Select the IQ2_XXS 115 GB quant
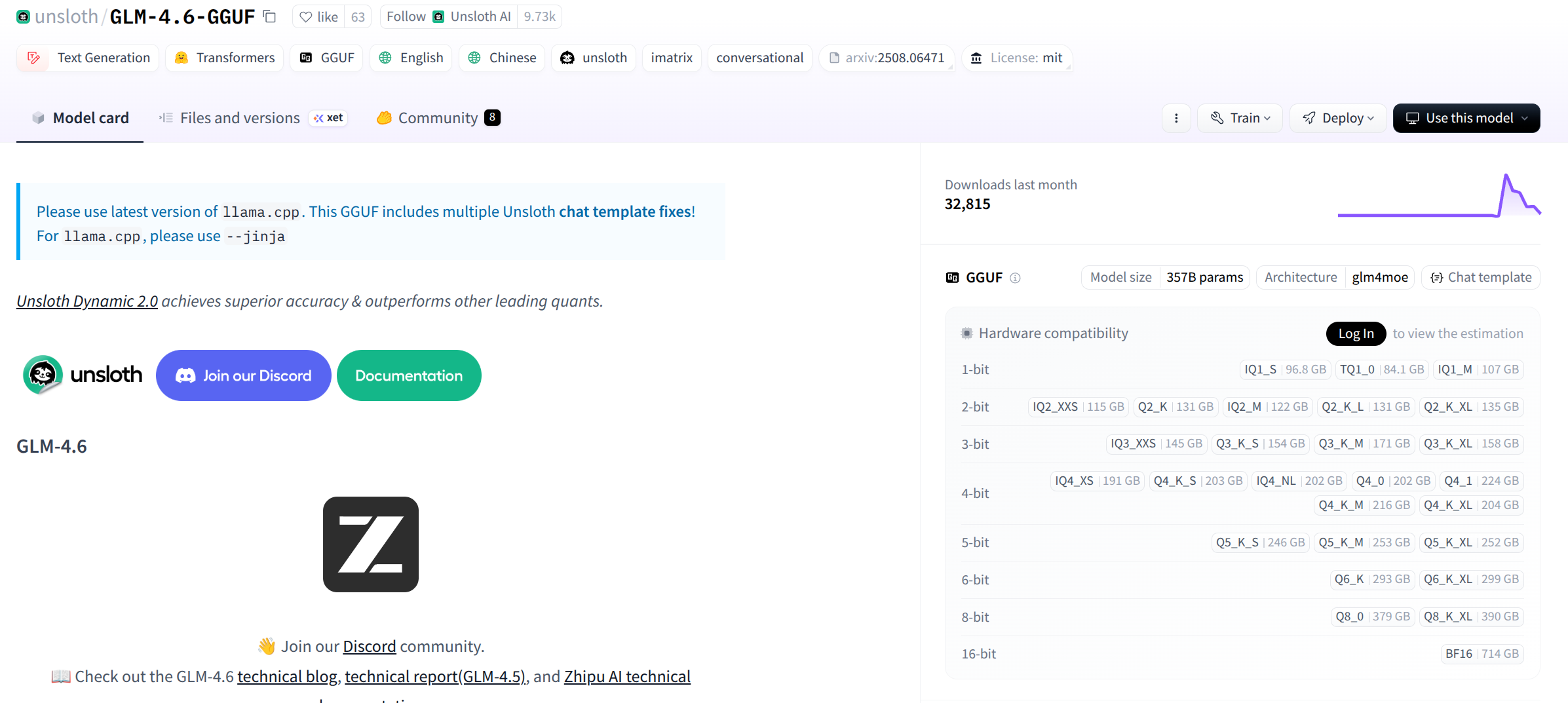This screenshot has width=1568, height=703. (x=1079, y=407)
